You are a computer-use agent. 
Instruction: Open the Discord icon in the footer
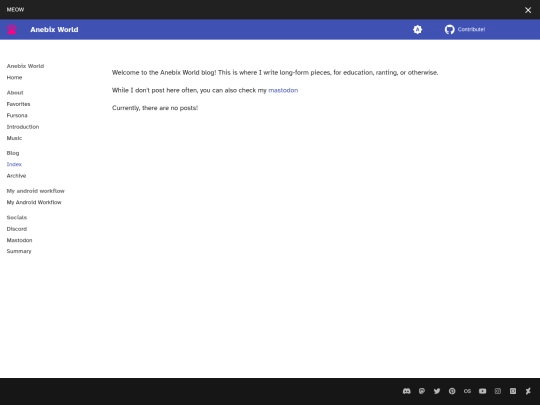click(x=407, y=391)
